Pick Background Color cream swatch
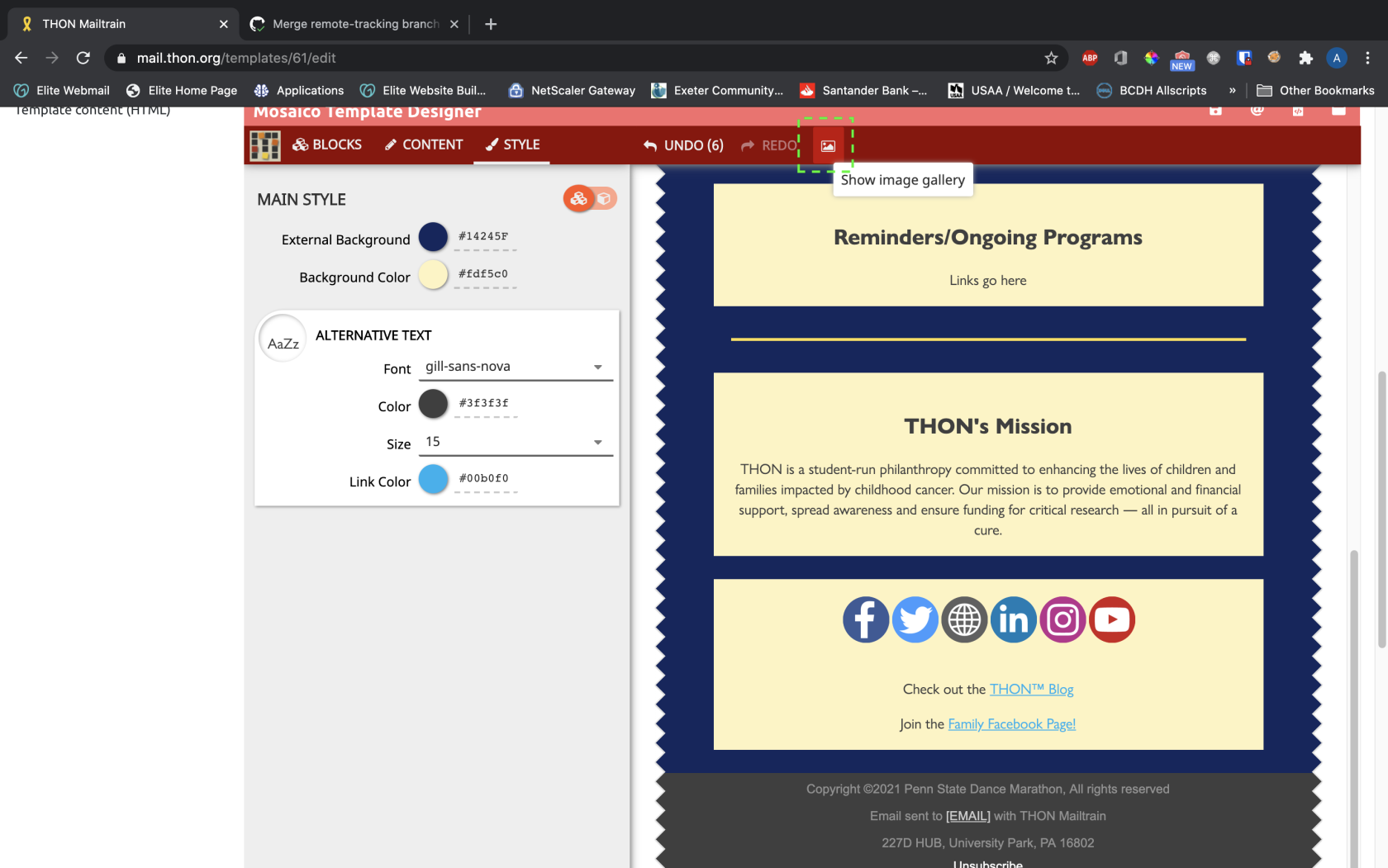Image resolution: width=1388 pixels, height=868 pixels. [433, 275]
